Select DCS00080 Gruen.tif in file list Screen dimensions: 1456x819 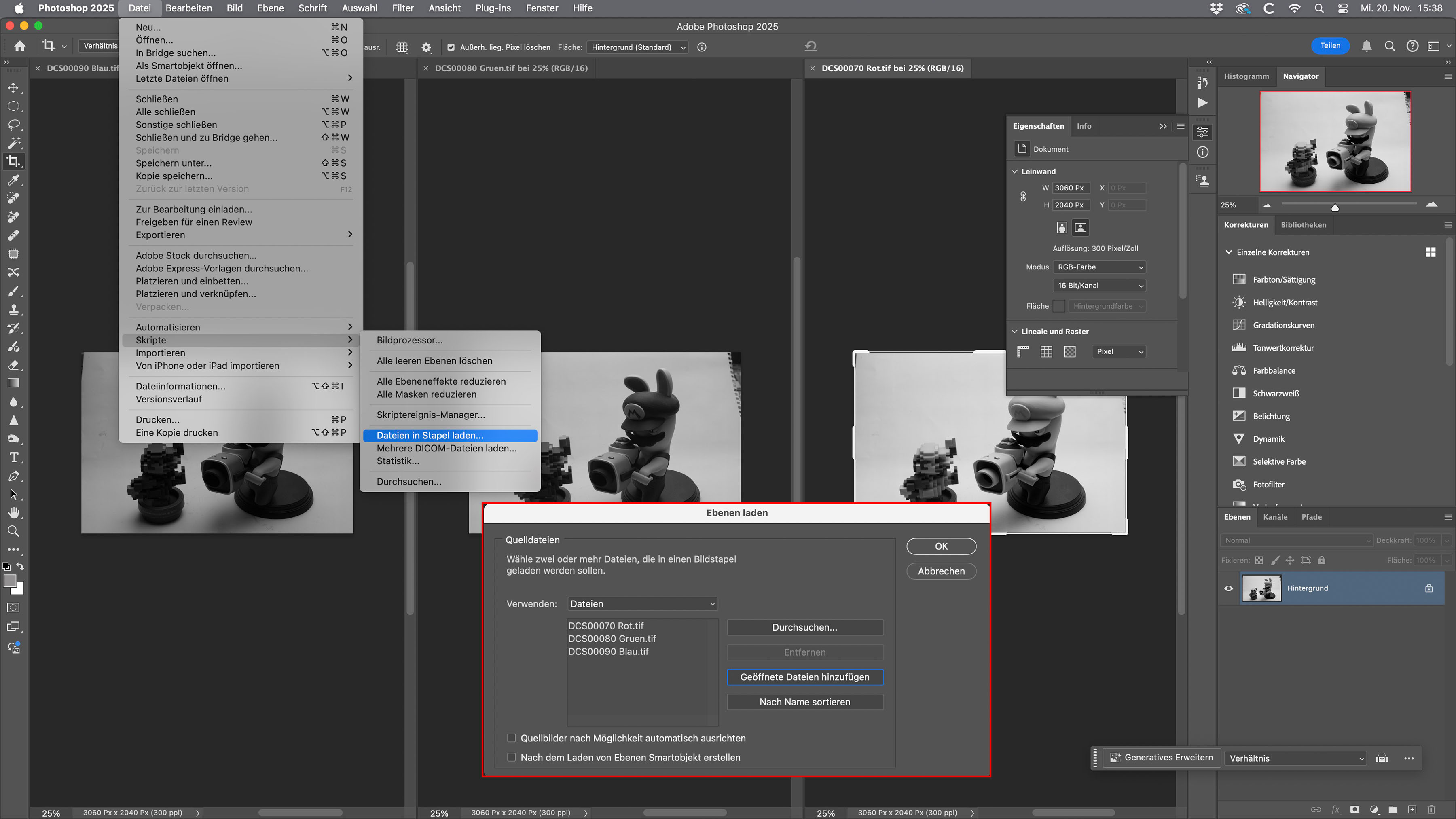(612, 639)
